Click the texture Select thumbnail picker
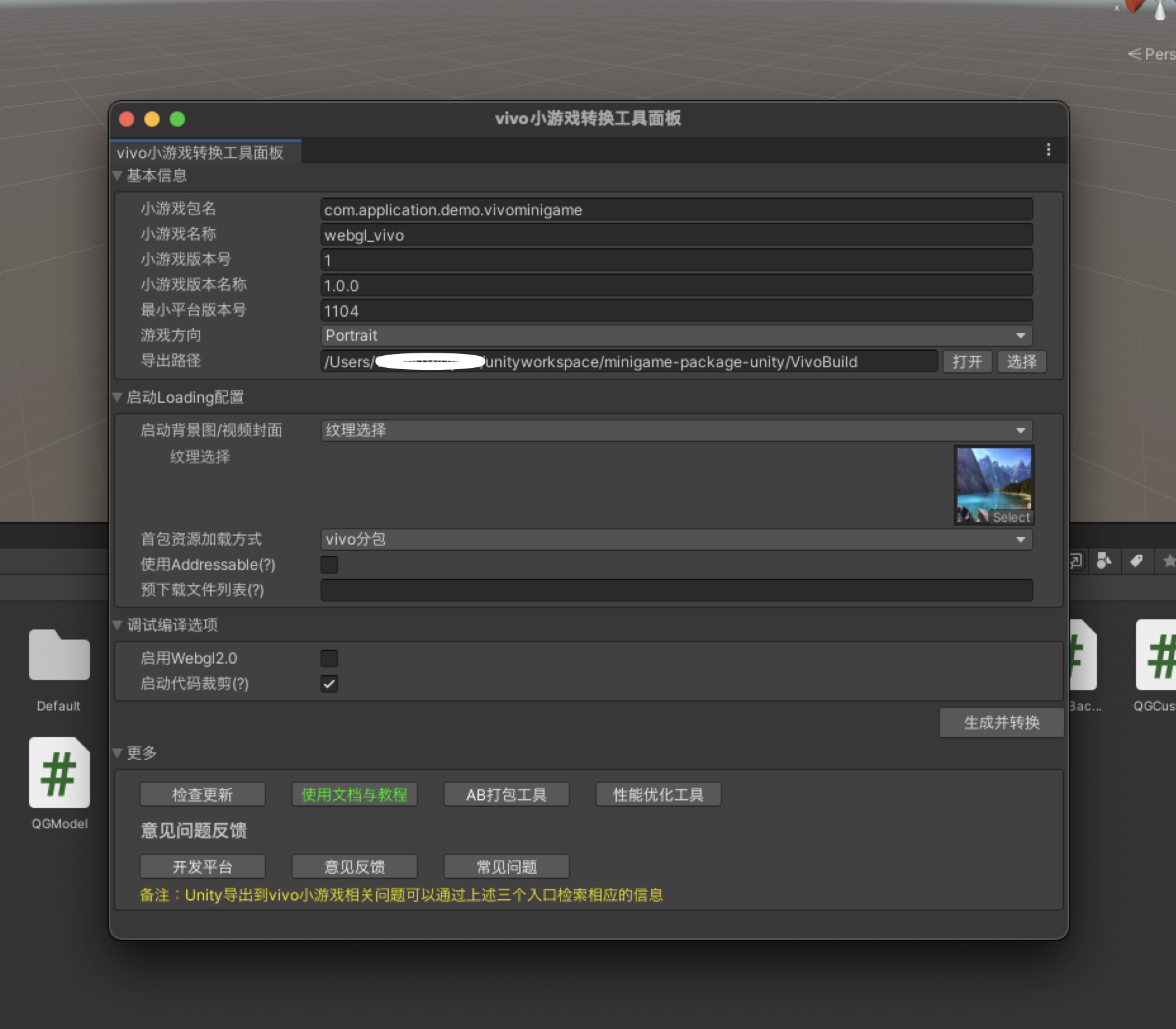 pyautogui.click(x=994, y=485)
